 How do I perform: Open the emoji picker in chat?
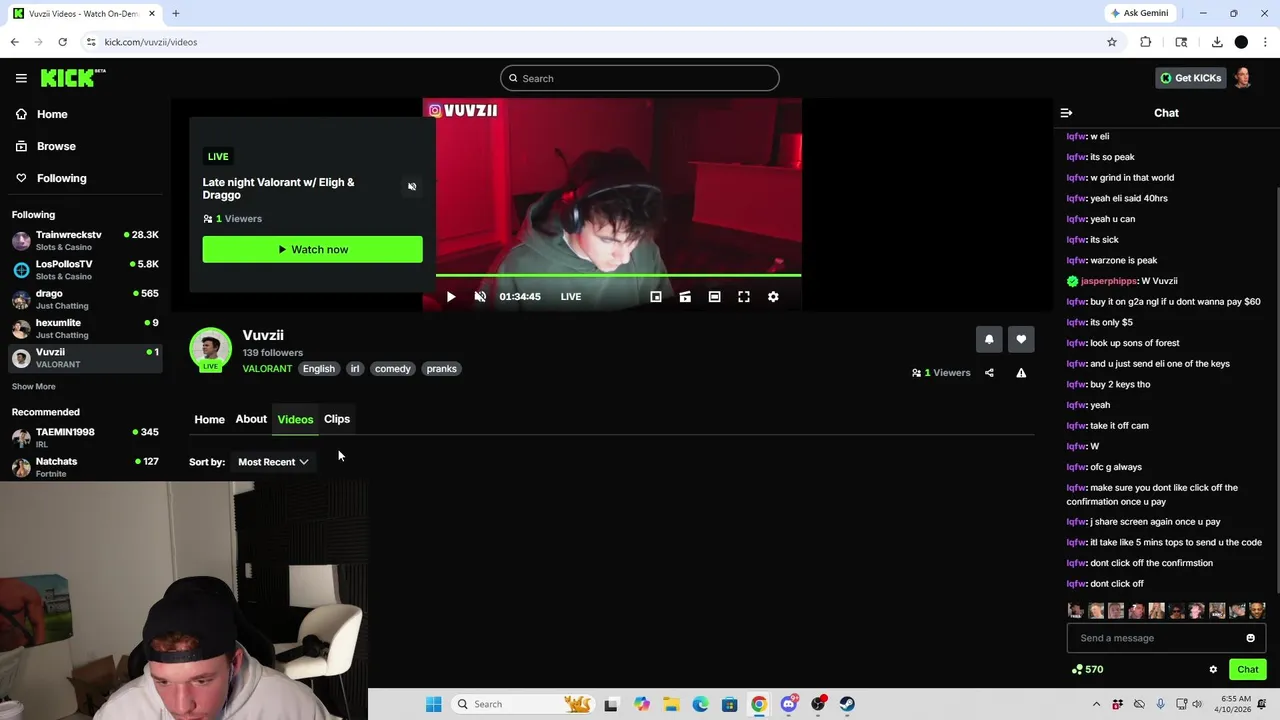(x=1250, y=638)
